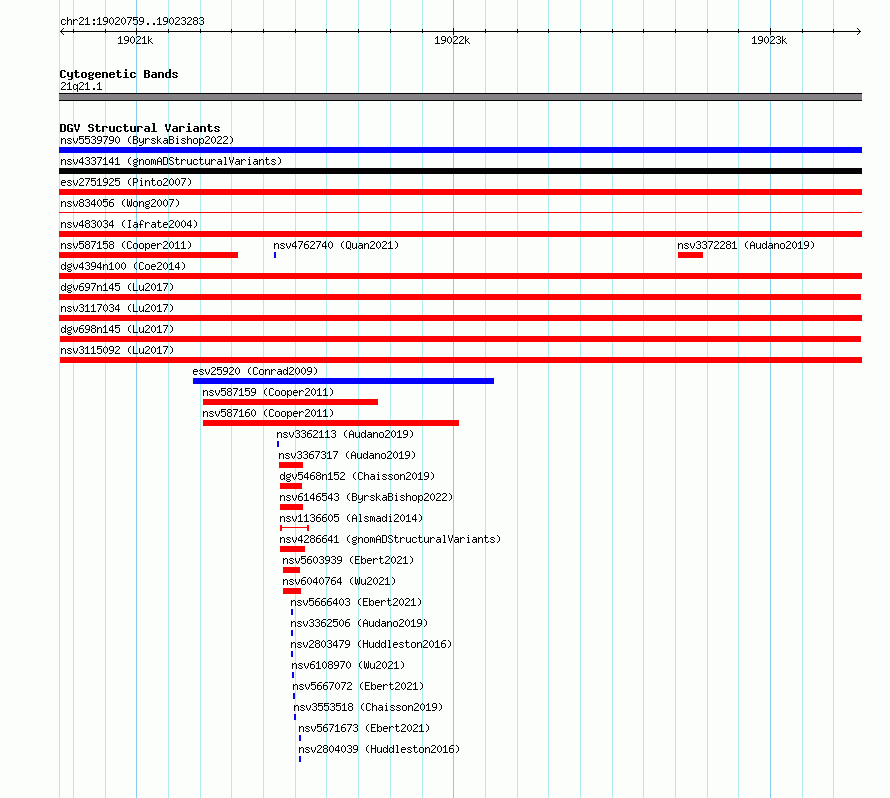Click the 19023k ruler position label
Image resolution: width=890 pixels, height=798 pixels.
click(x=769, y=40)
